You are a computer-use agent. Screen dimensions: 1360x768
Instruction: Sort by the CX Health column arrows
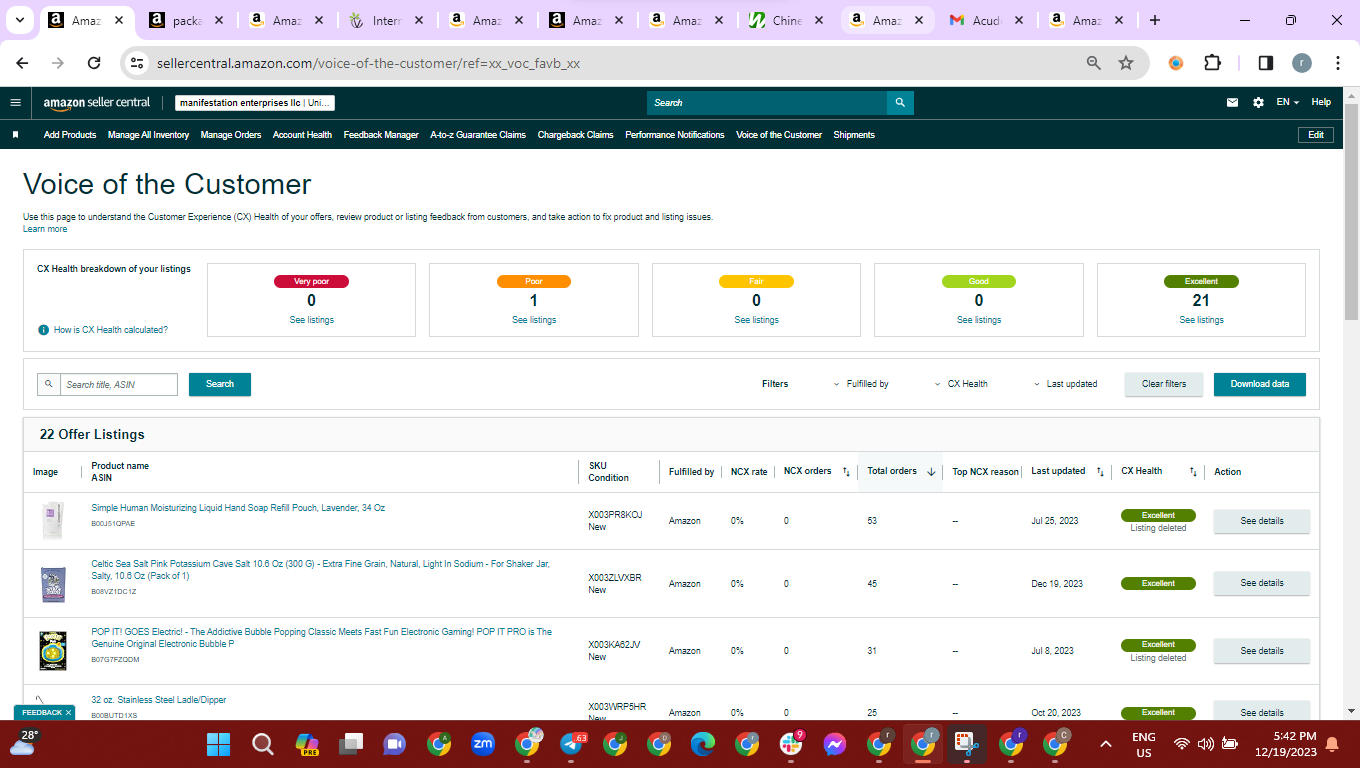(1193, 471)
